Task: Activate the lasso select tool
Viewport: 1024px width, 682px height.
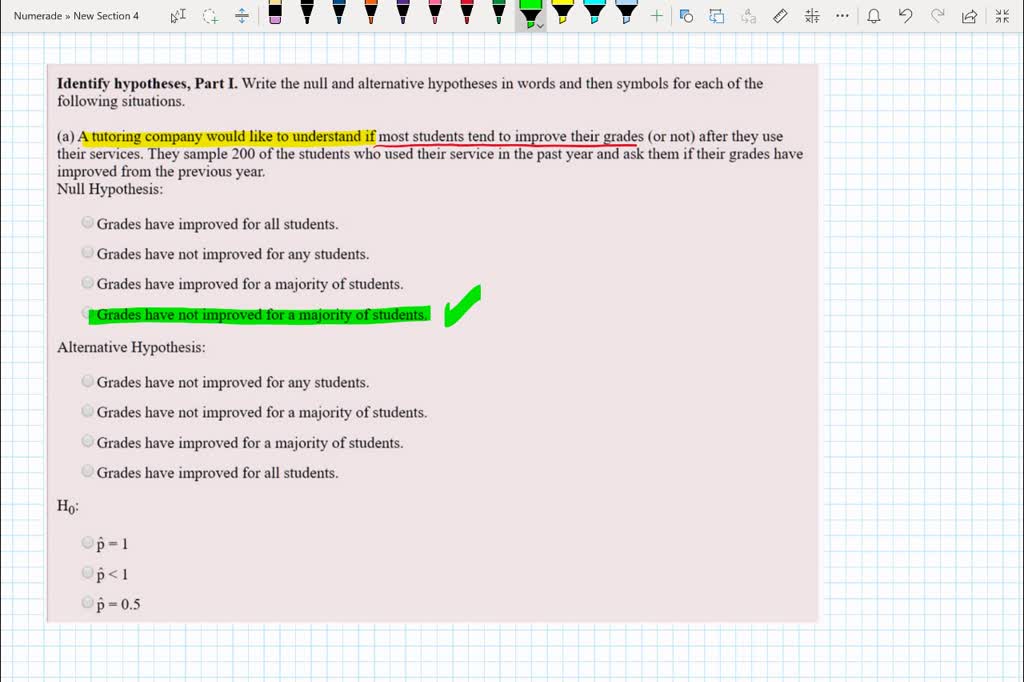Action: tap(209, 15)
